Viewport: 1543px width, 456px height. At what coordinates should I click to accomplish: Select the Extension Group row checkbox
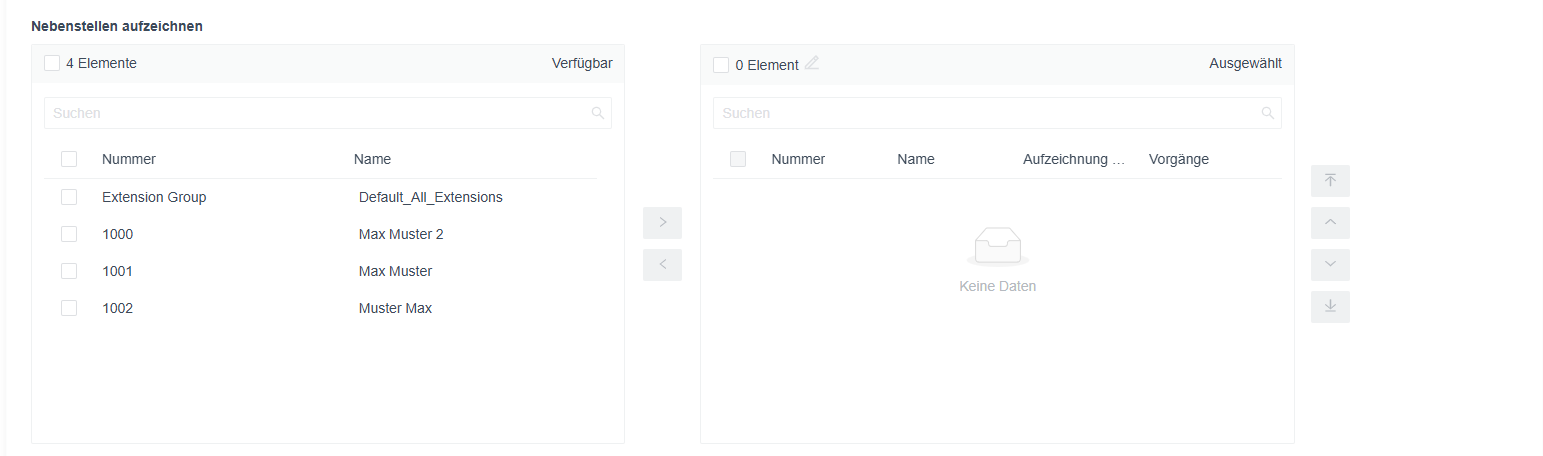click(69, 197)
